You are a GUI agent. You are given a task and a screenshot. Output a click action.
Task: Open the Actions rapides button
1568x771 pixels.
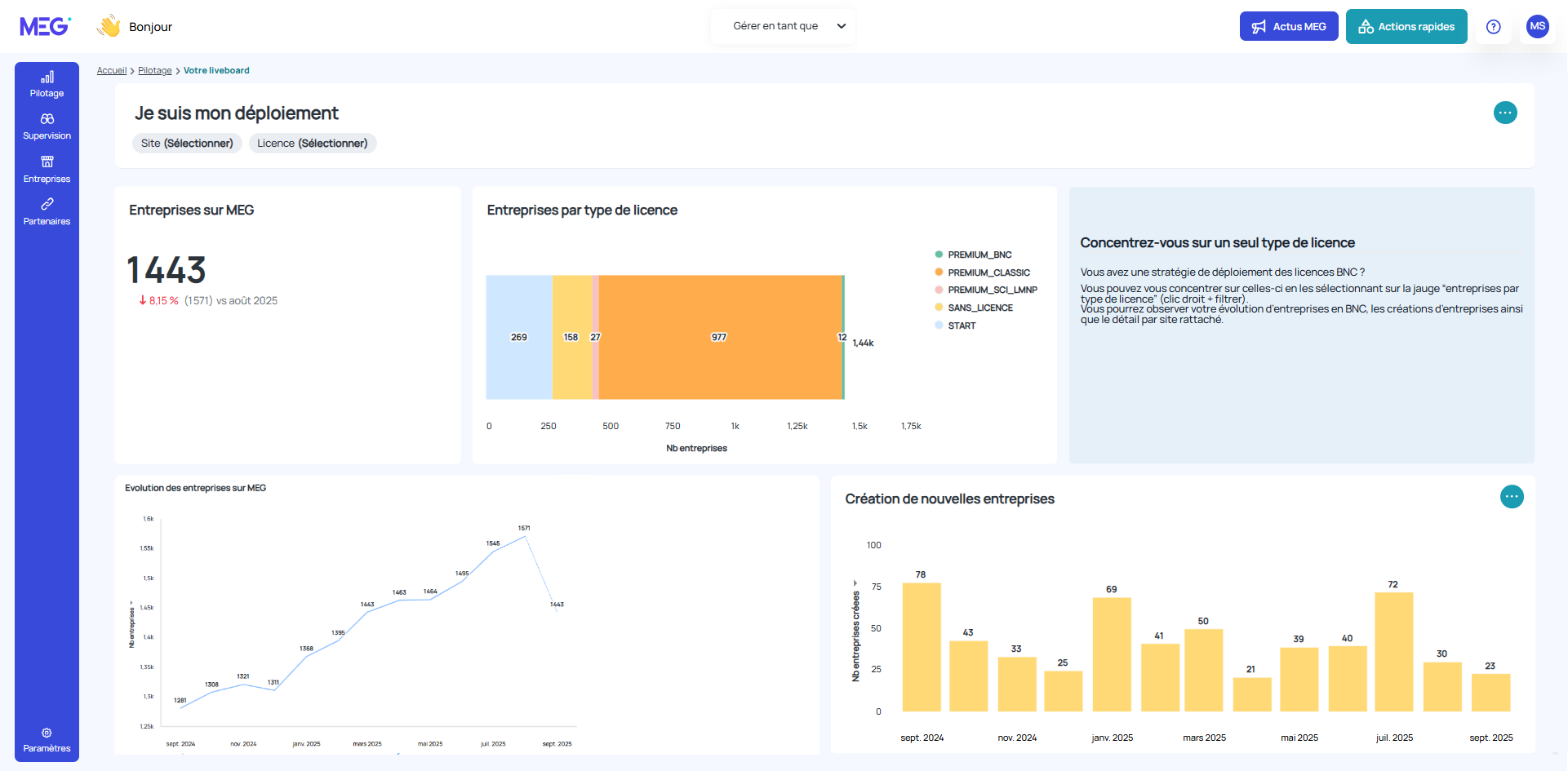click(1406, 26)
